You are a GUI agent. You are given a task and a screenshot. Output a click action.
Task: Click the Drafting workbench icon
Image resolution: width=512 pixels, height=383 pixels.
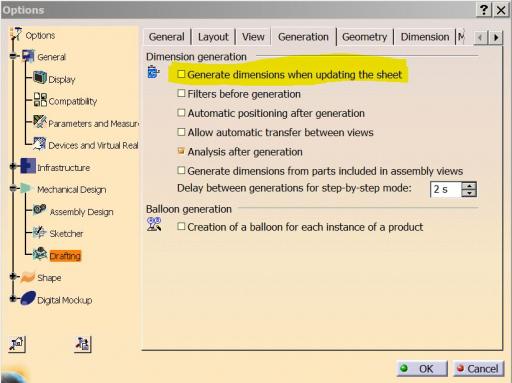point(40,254)
